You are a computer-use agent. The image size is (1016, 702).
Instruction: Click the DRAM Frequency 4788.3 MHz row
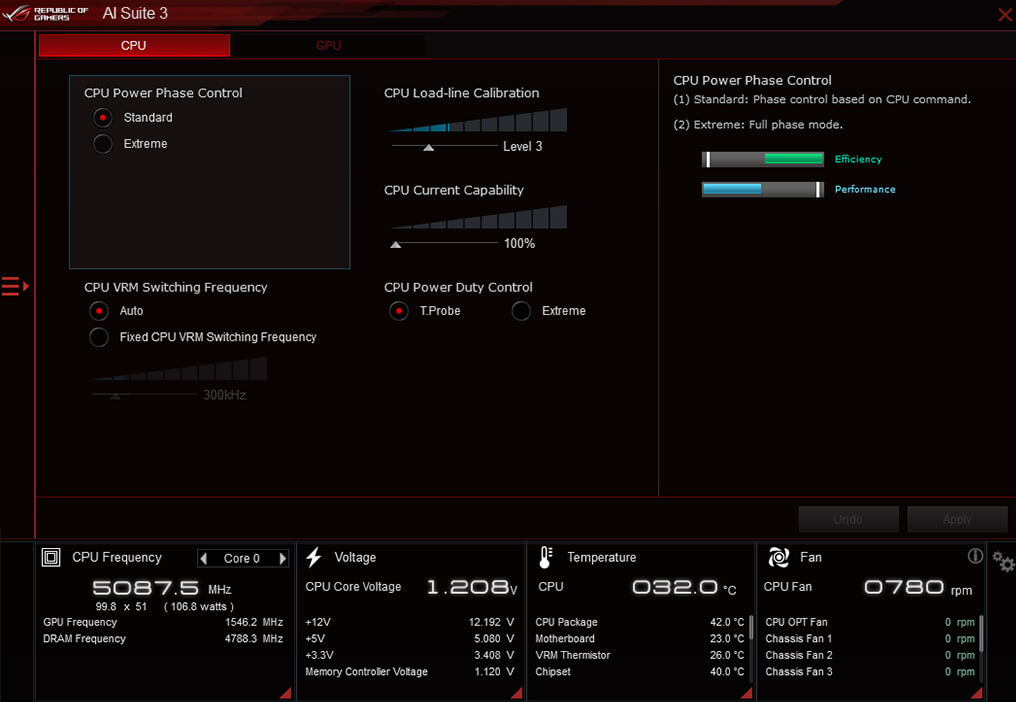tap(163, 638)
